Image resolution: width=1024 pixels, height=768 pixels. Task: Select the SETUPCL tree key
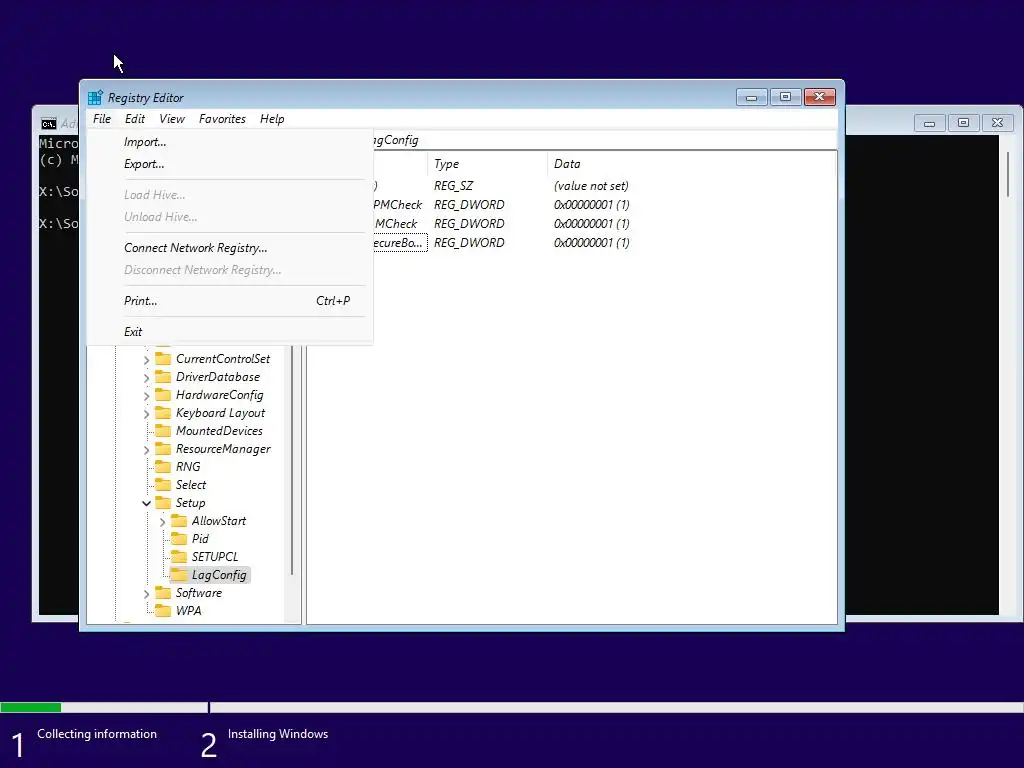coord(215,556)
